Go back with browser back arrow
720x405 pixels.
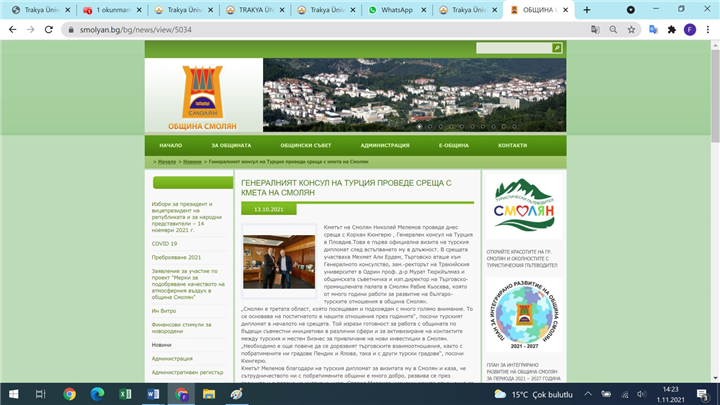pyautogui.click(x=12, y=29)
